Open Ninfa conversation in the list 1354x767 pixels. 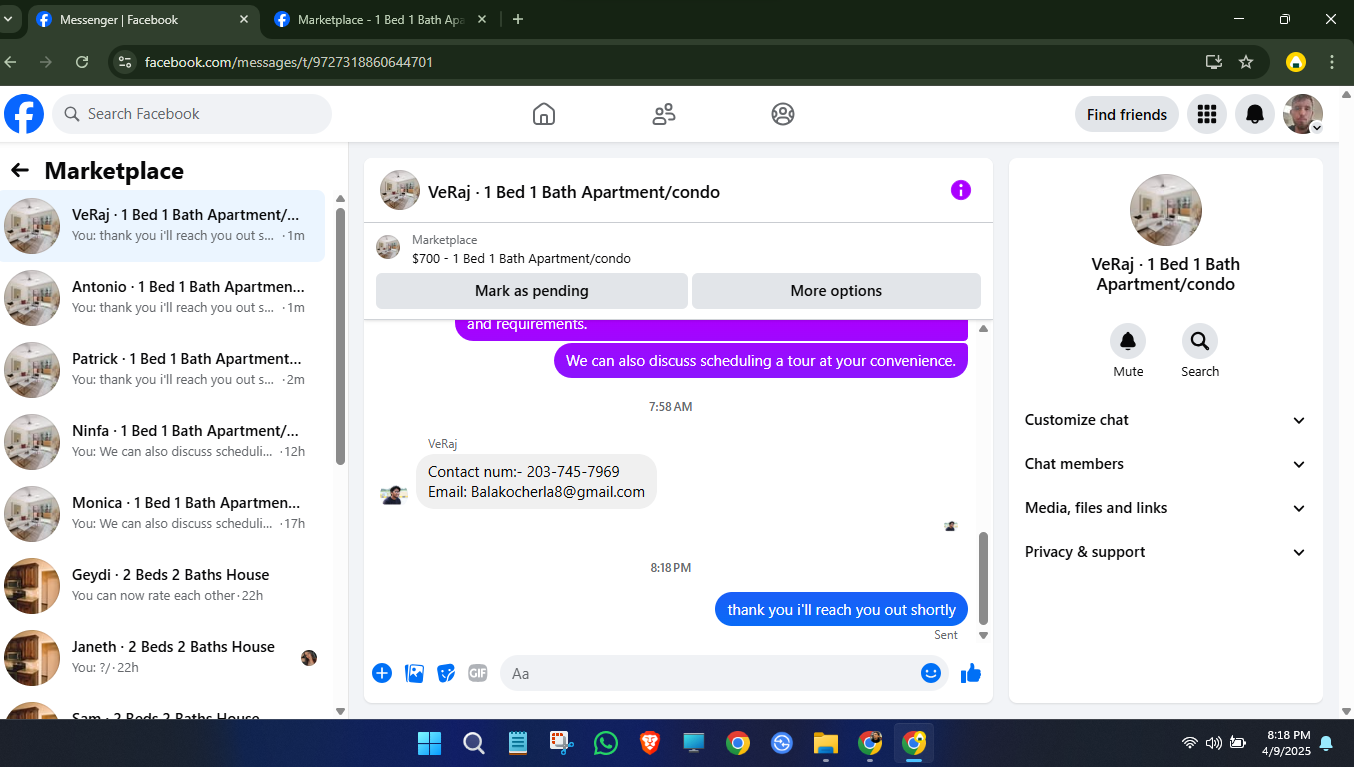tap(163, 442)
